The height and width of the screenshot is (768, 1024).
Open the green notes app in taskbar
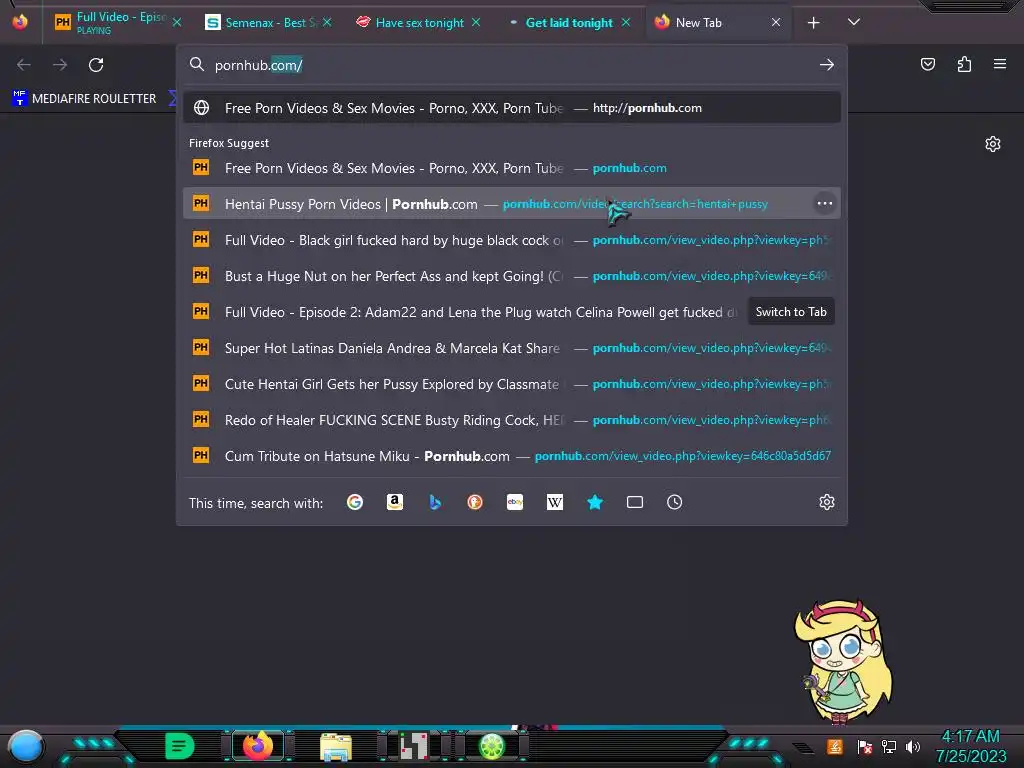coord(180,746)
